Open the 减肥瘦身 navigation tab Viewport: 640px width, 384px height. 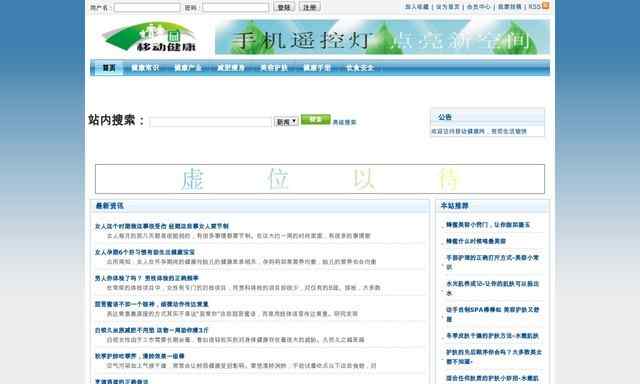tap(231, 68)
